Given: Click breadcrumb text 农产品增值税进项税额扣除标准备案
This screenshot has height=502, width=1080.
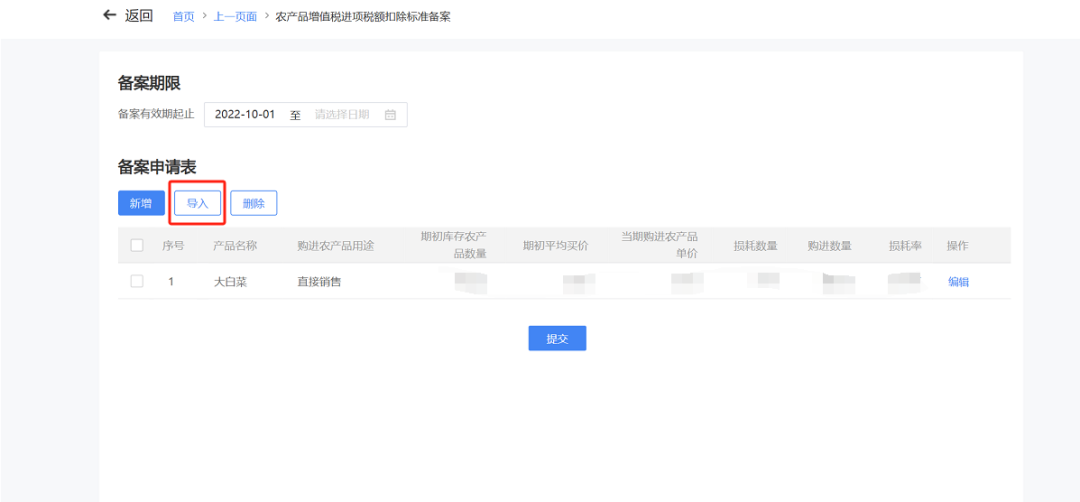Looking at the screenshot, I should (x=363, y=17).
